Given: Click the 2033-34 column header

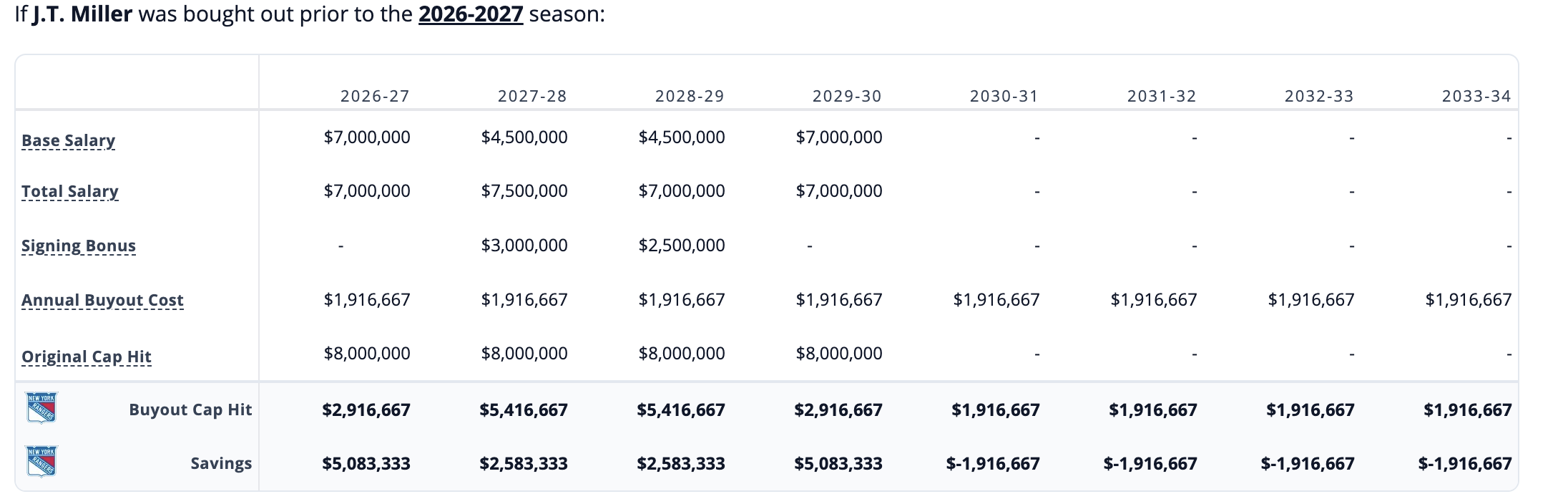Looking at the screenshot, I should click(1476, 96).
